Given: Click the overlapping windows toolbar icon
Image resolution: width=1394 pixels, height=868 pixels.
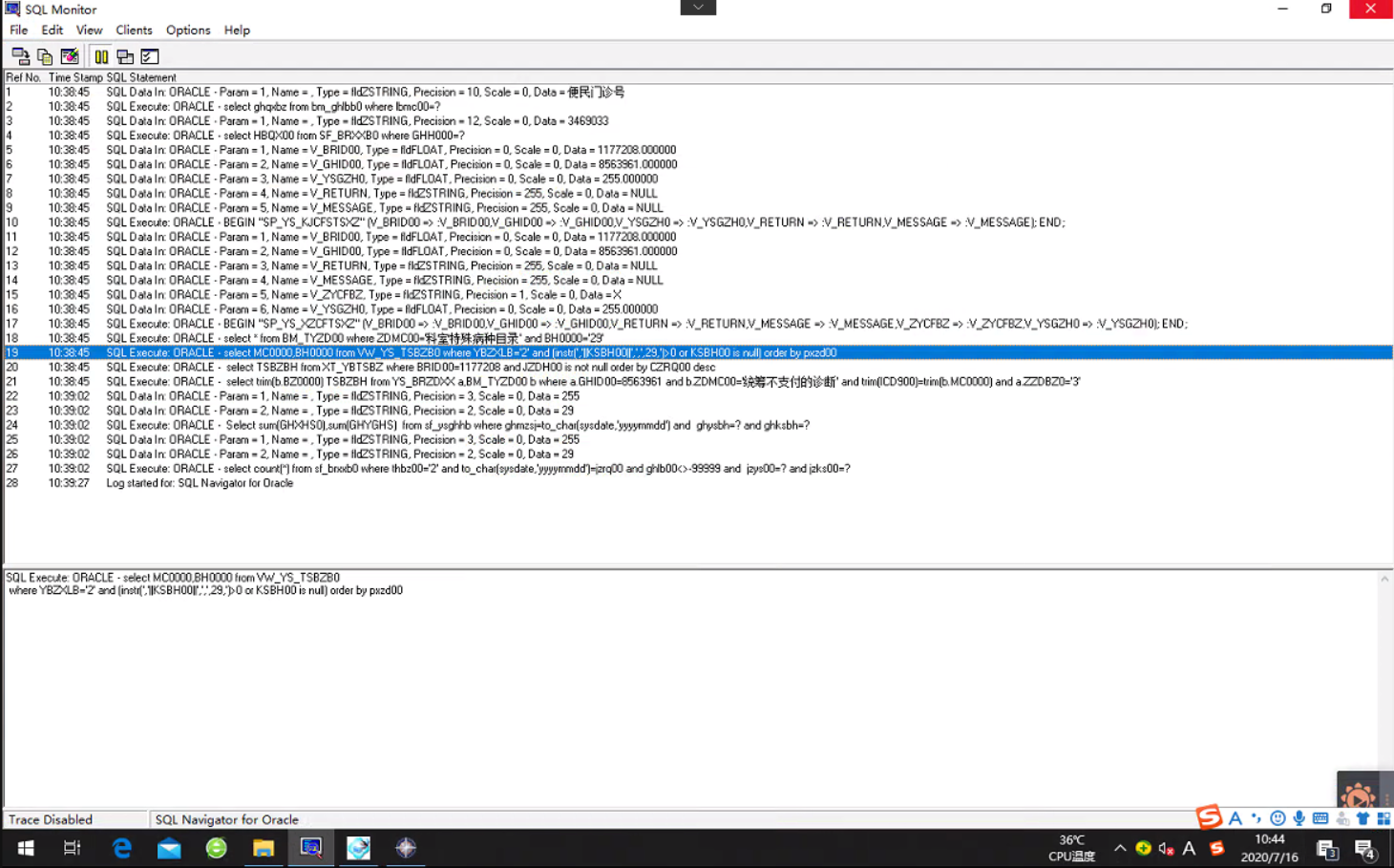Looking at the screenshot, I should [x=125, y=56].
